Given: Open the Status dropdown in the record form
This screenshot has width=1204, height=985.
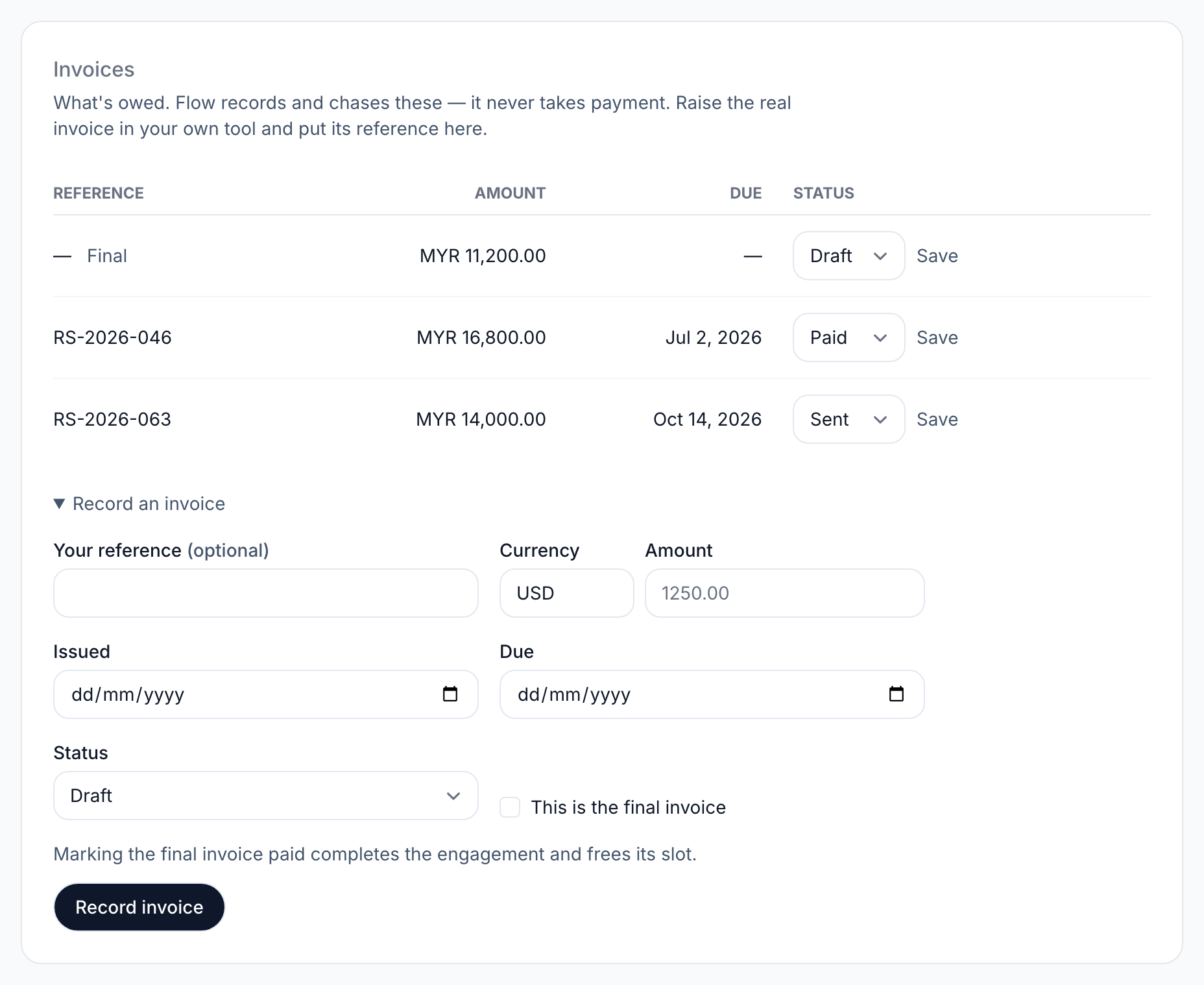Looking at the screenshot, I should click(266, 796).
